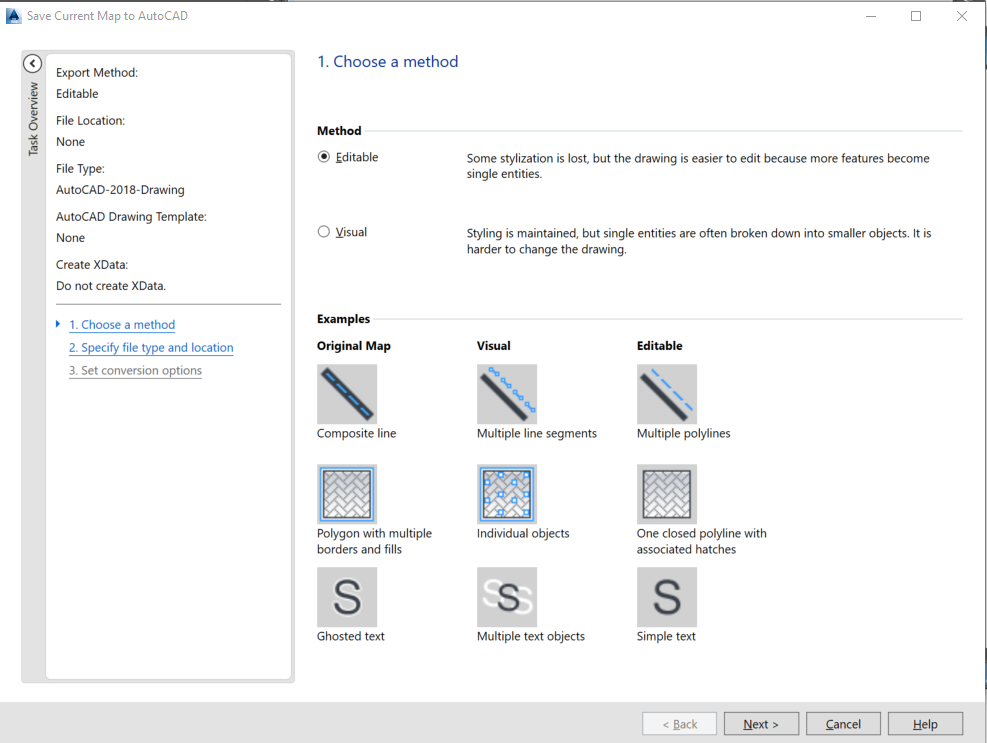Open step 1 Choose a method link
This screenshot has width=987, height=743.
click(122, 324)
